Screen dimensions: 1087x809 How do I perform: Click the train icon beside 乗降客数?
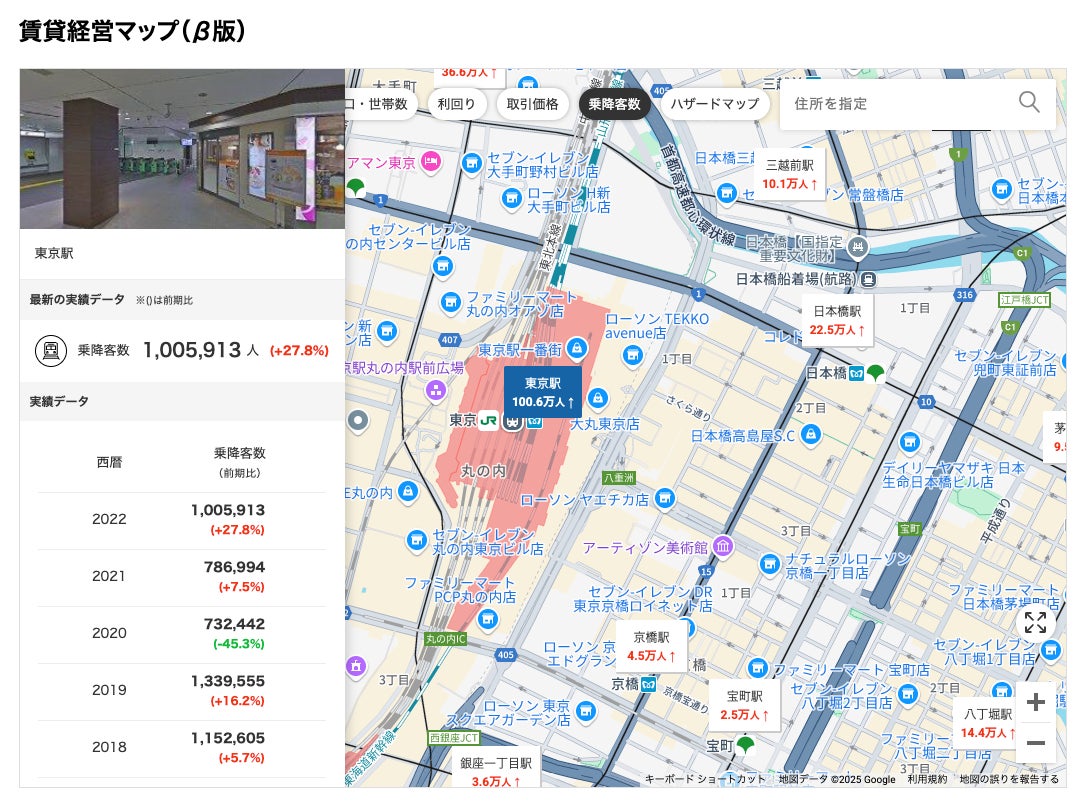point(51,350)
